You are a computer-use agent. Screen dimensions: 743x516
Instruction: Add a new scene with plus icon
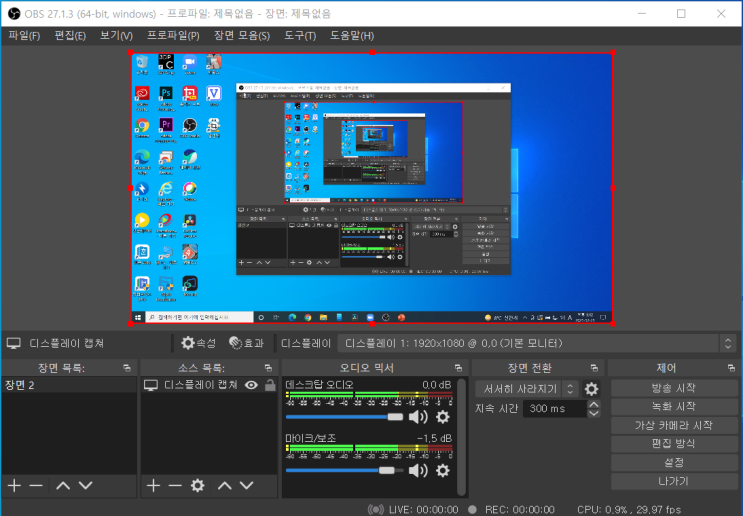pos(14,486)
